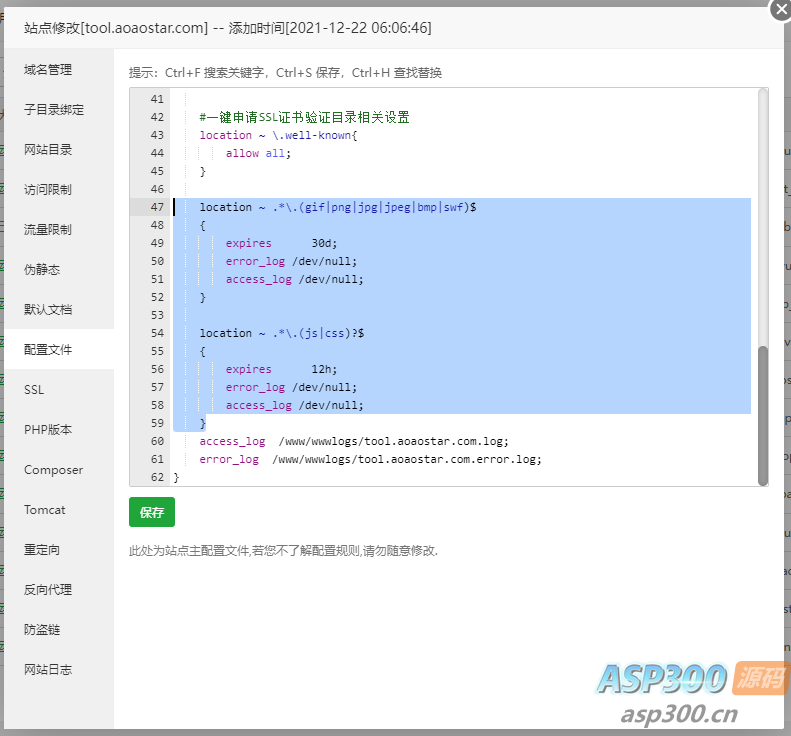Switch to 子目录绑定 tab
Viewport: 791px width, 736px height.
click(54, 110)
